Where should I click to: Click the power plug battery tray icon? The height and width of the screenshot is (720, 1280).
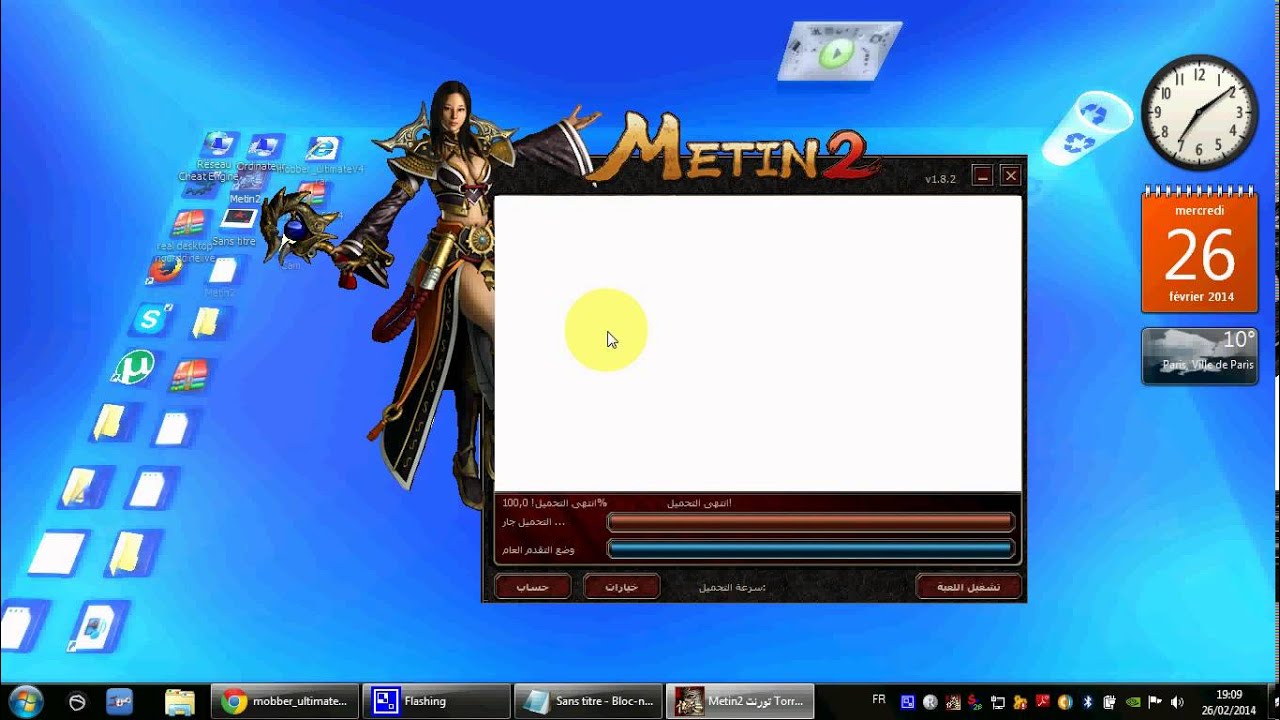click(x=1109, y=702)
